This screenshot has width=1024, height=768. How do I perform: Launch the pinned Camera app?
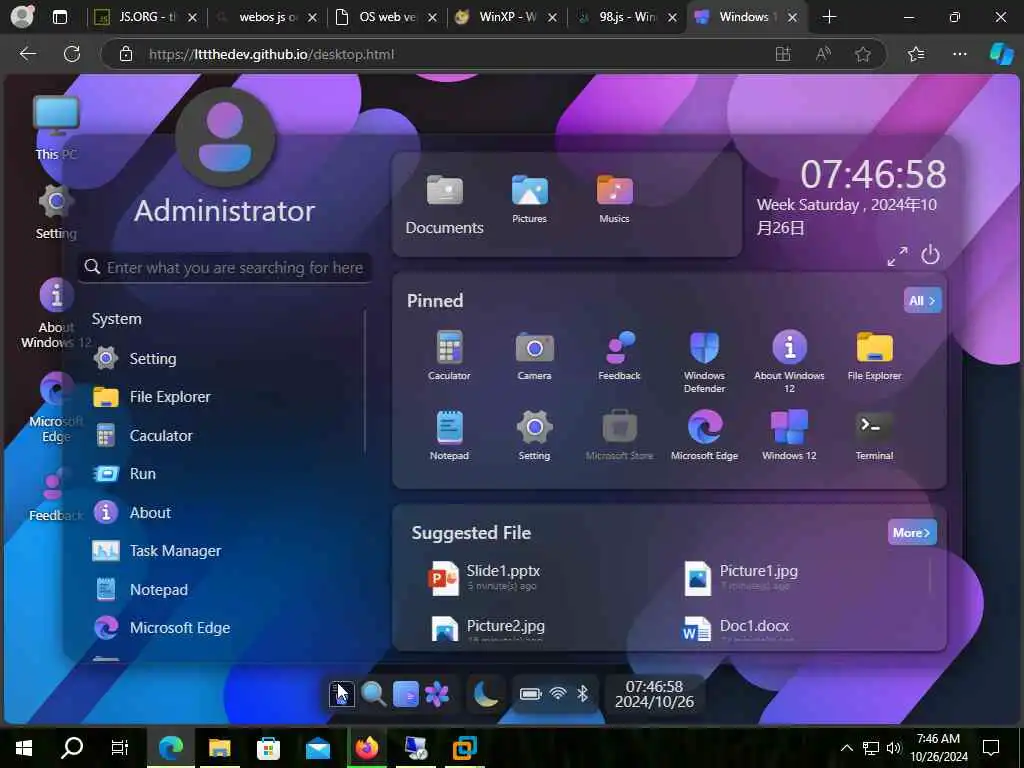click(534, 355)
